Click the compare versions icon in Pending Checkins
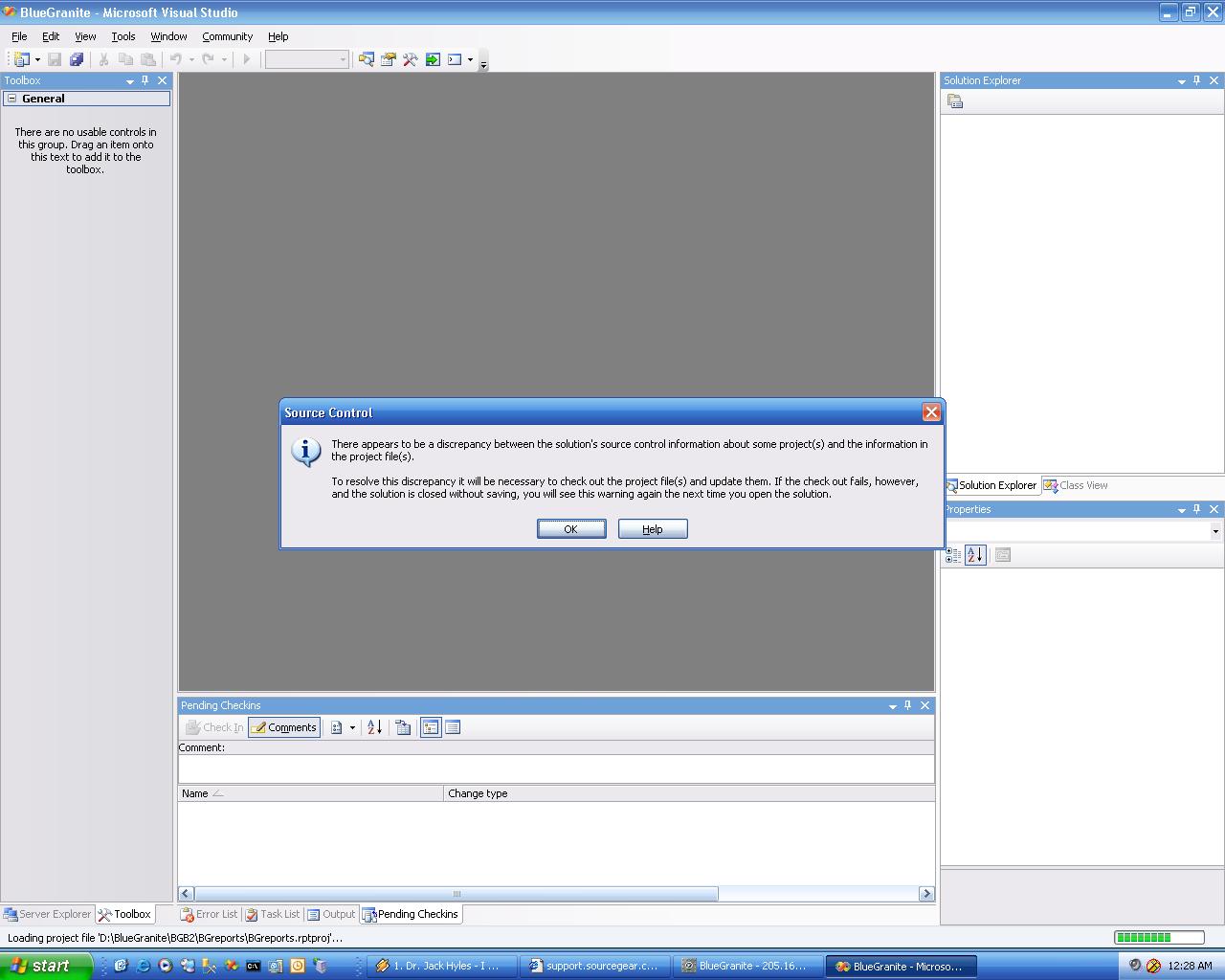 (403, 727)
